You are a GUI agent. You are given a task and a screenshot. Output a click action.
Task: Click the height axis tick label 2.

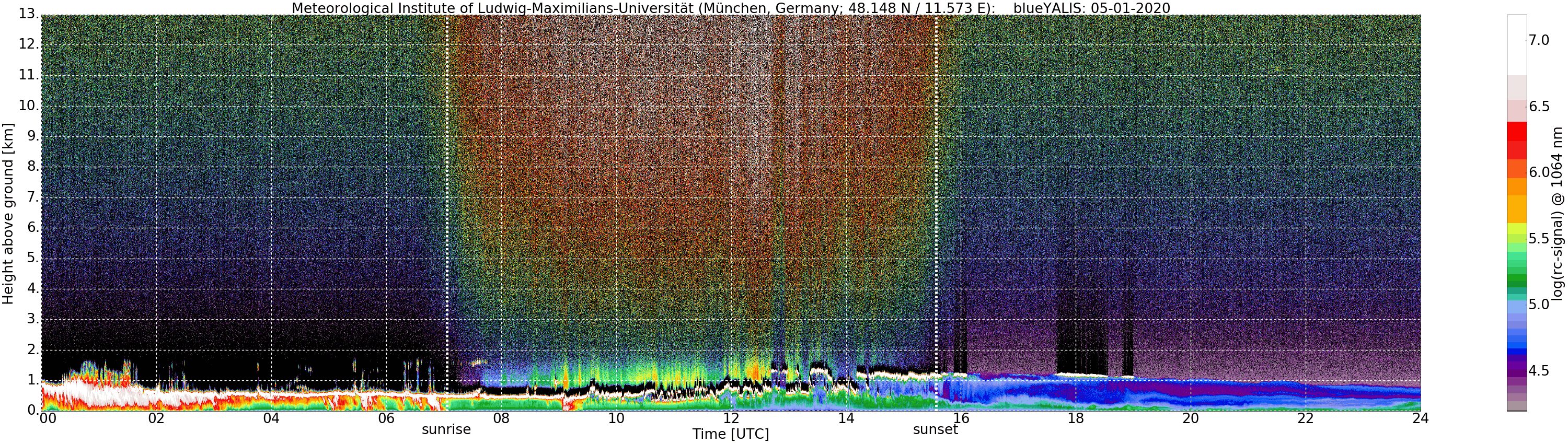(x=33, y=349)
